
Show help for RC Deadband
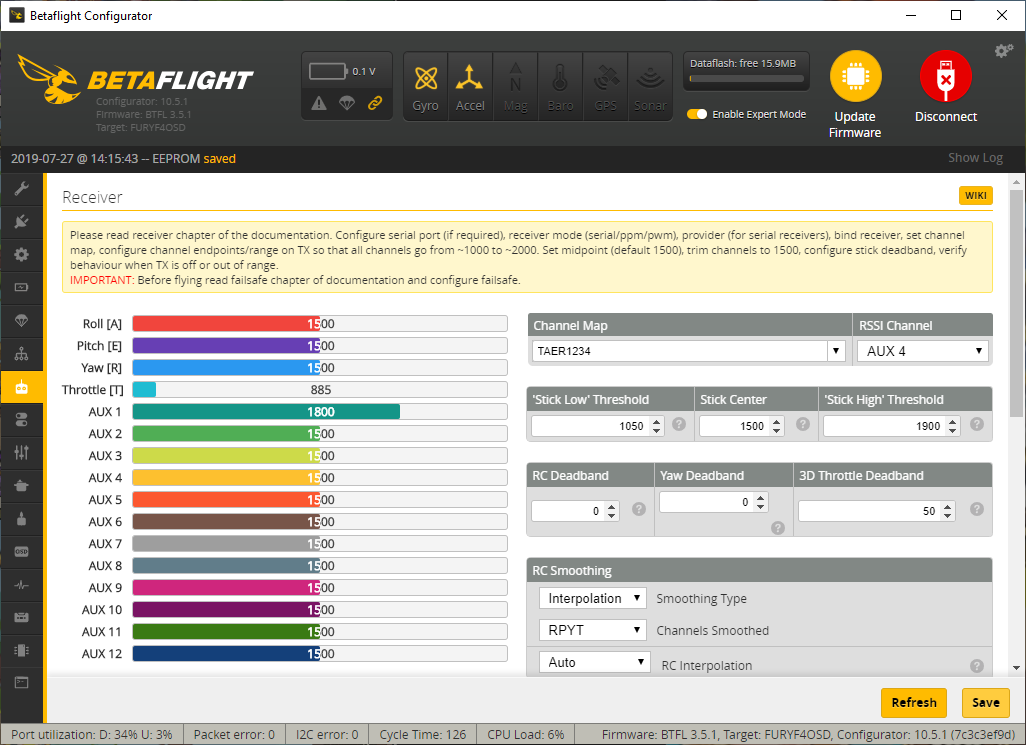(x=639, y=509)
